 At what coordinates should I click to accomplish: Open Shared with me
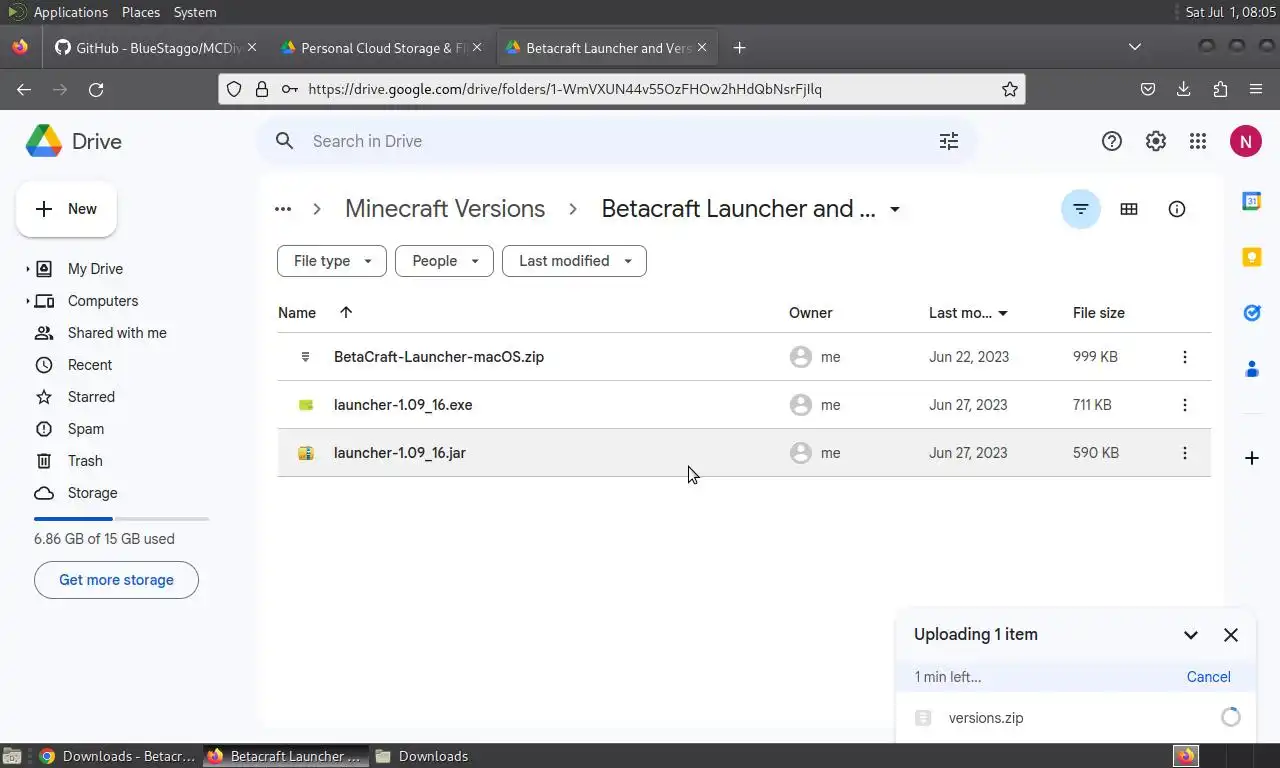[117, 333]
